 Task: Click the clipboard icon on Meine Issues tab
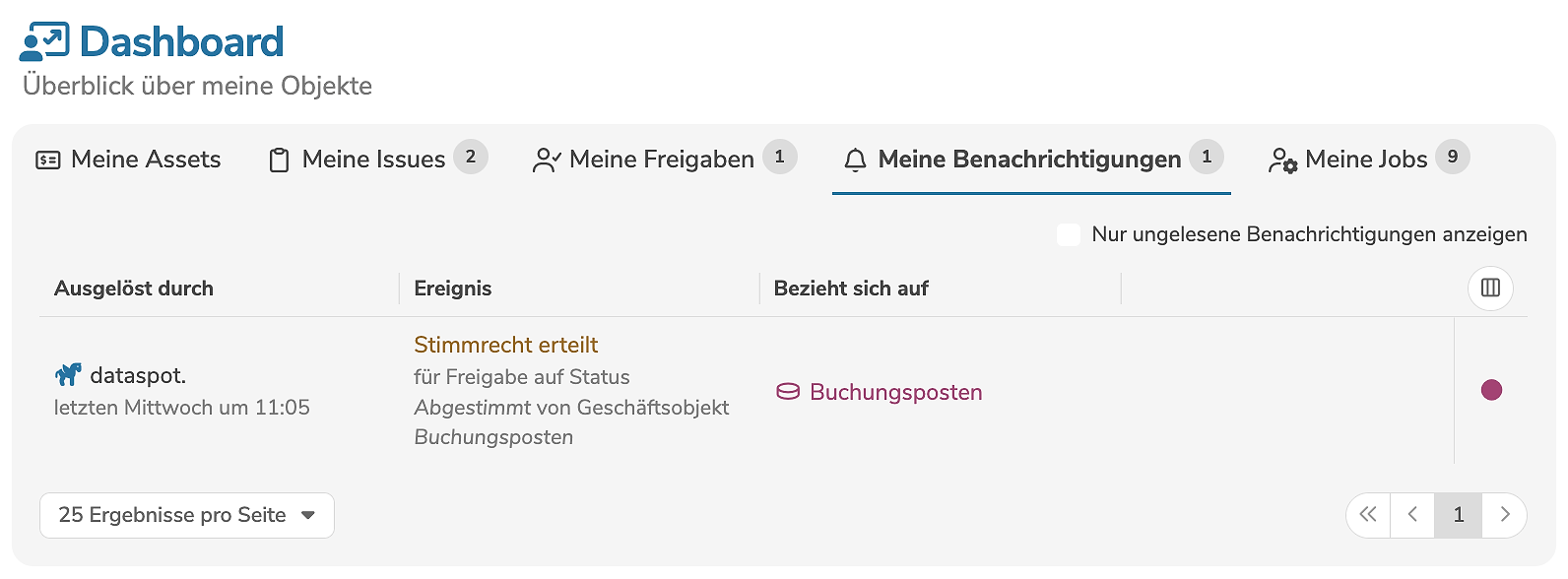(x=279, y=158)
